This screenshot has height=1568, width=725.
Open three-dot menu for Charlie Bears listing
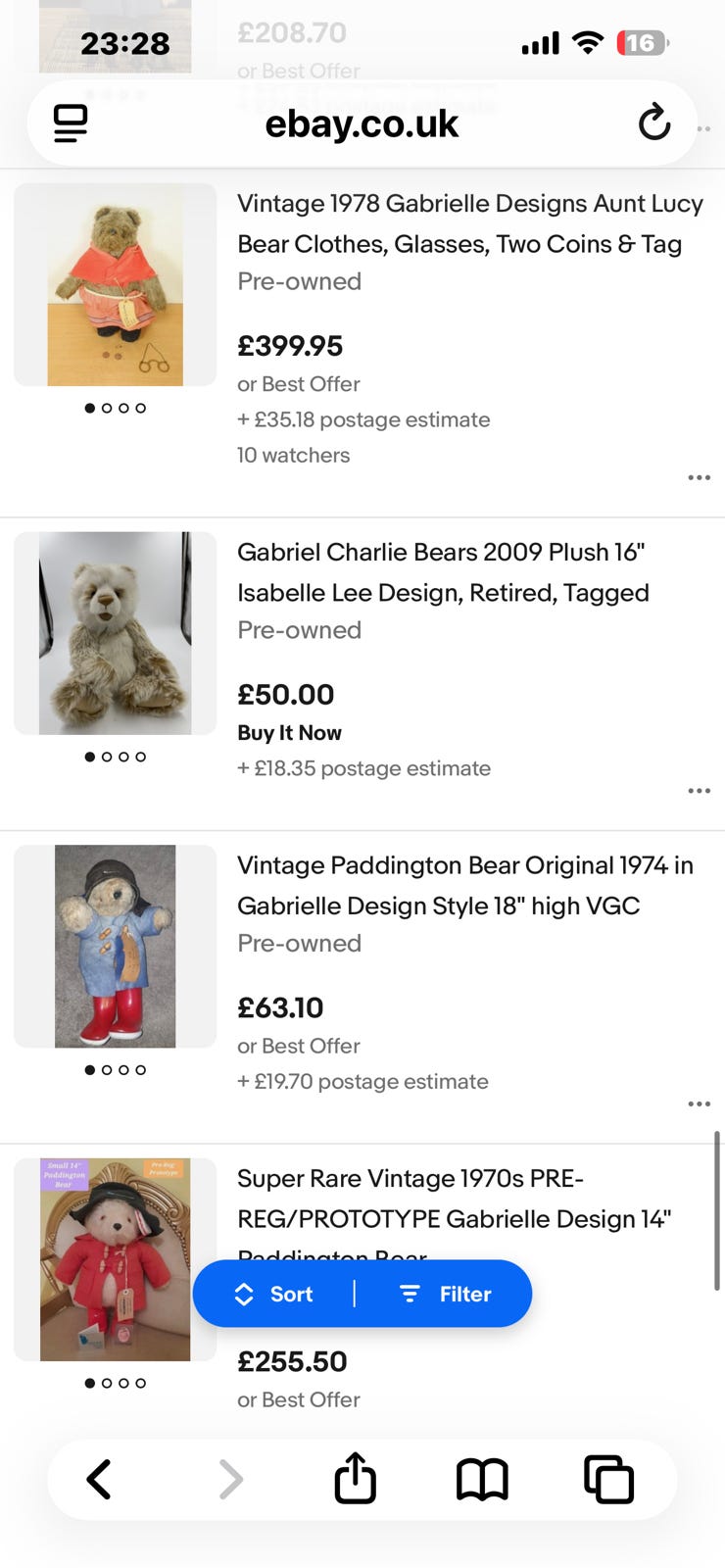coord(699,791)
